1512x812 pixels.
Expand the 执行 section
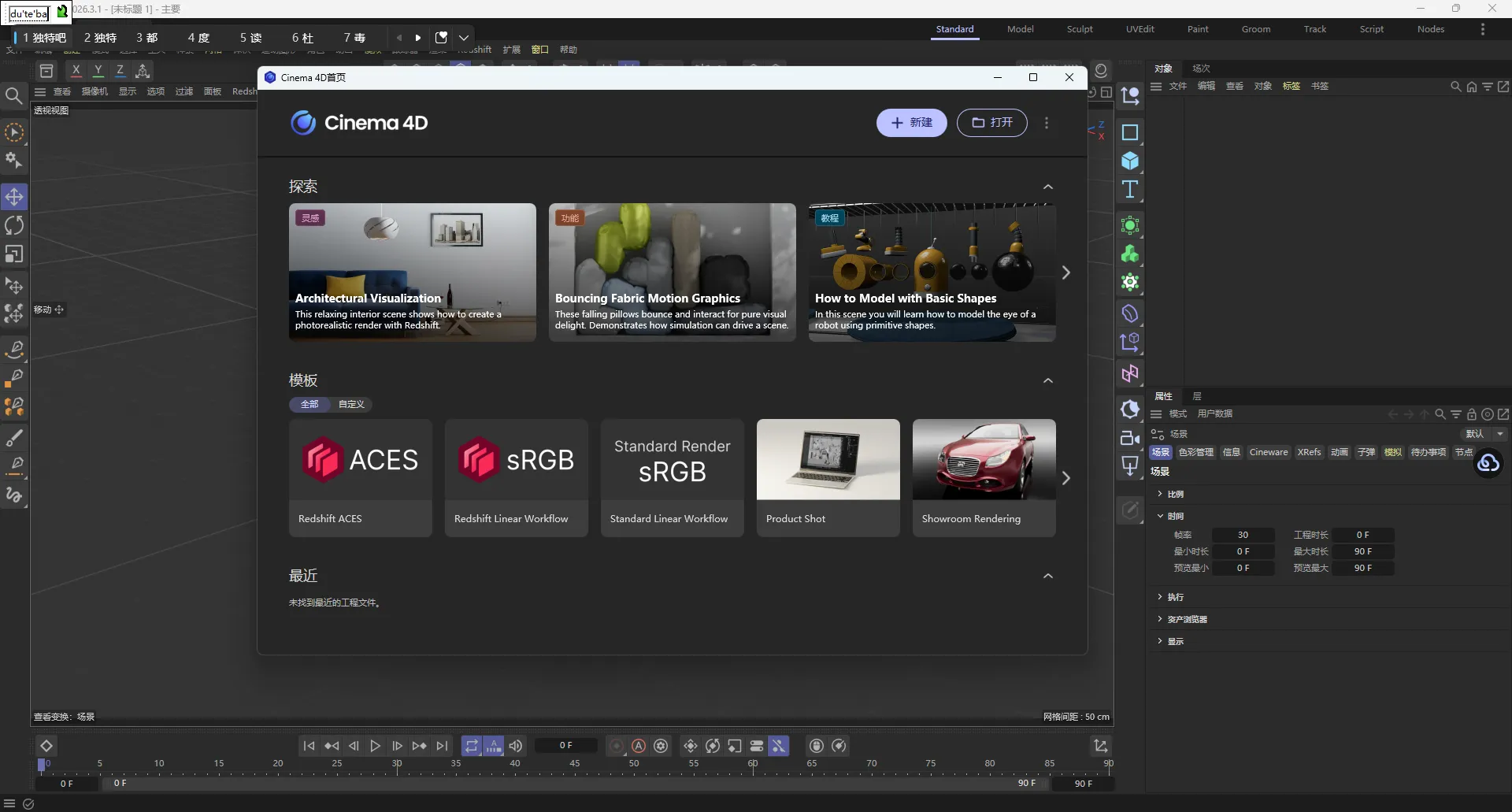click(x=1160, y=597)
